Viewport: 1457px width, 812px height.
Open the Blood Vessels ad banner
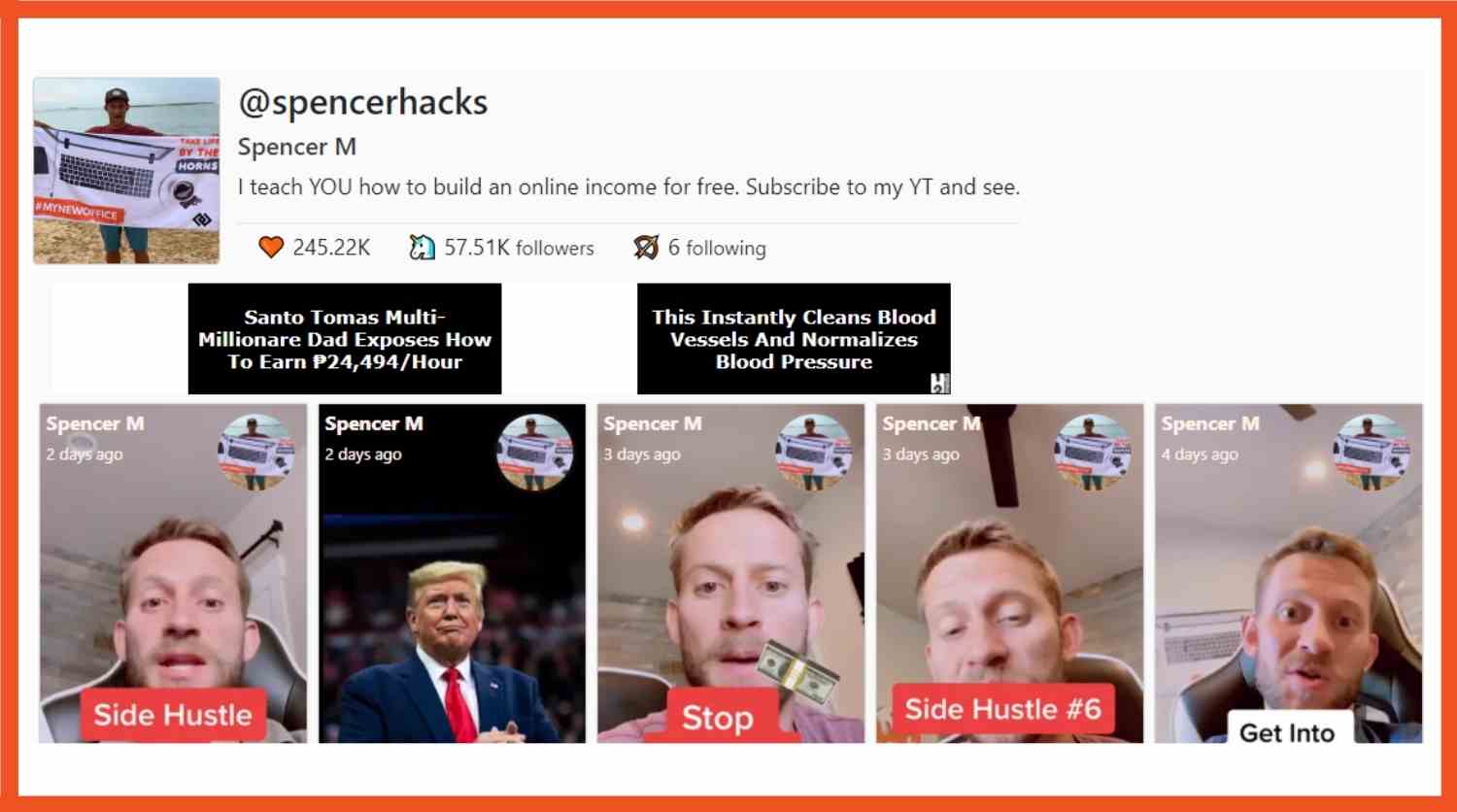click(x=794, y=339)
